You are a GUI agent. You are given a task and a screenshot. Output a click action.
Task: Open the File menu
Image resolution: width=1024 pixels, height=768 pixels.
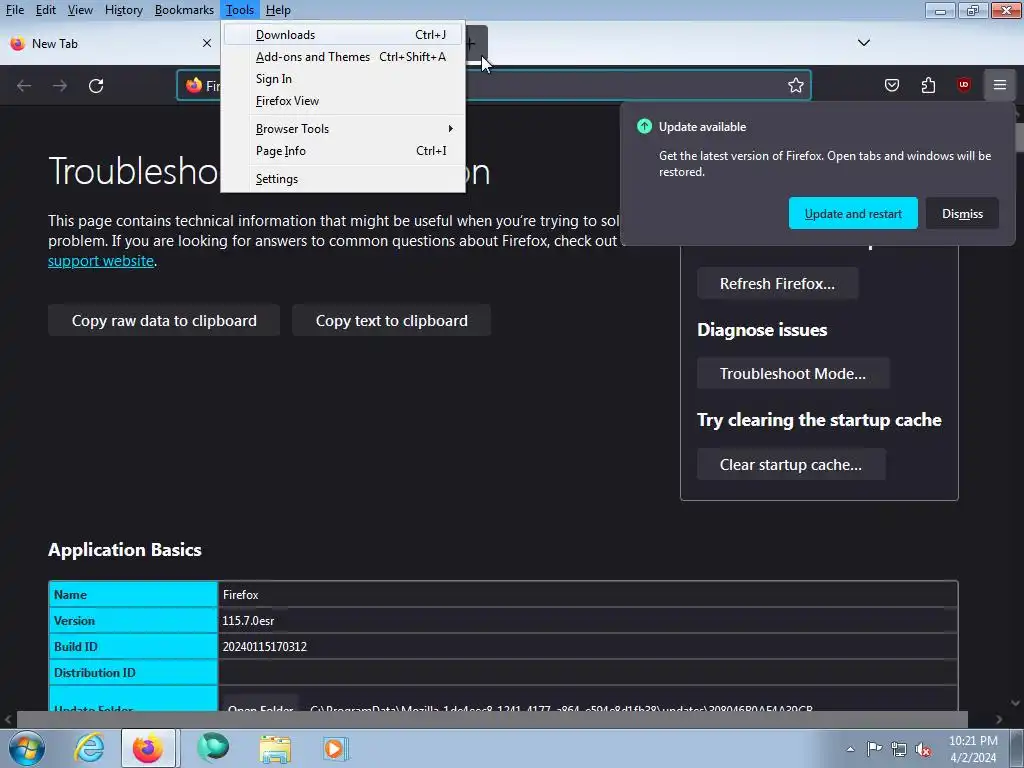(14, 10)
